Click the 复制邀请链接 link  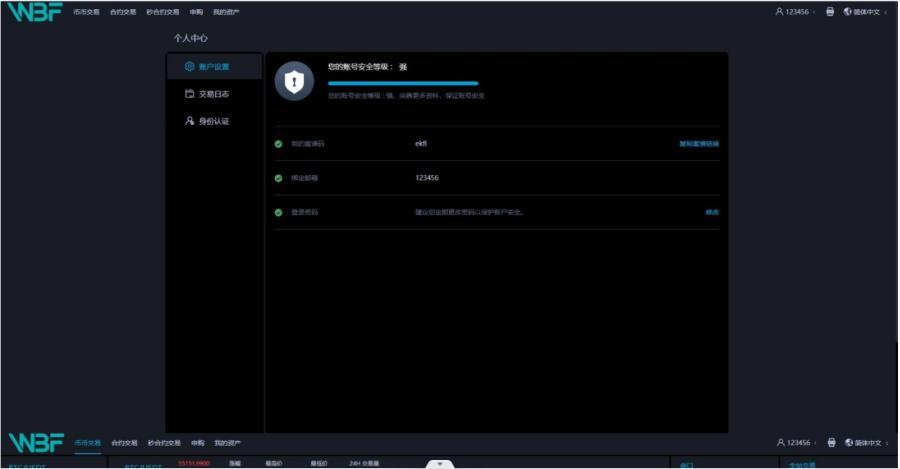click(x=699, y=144)
